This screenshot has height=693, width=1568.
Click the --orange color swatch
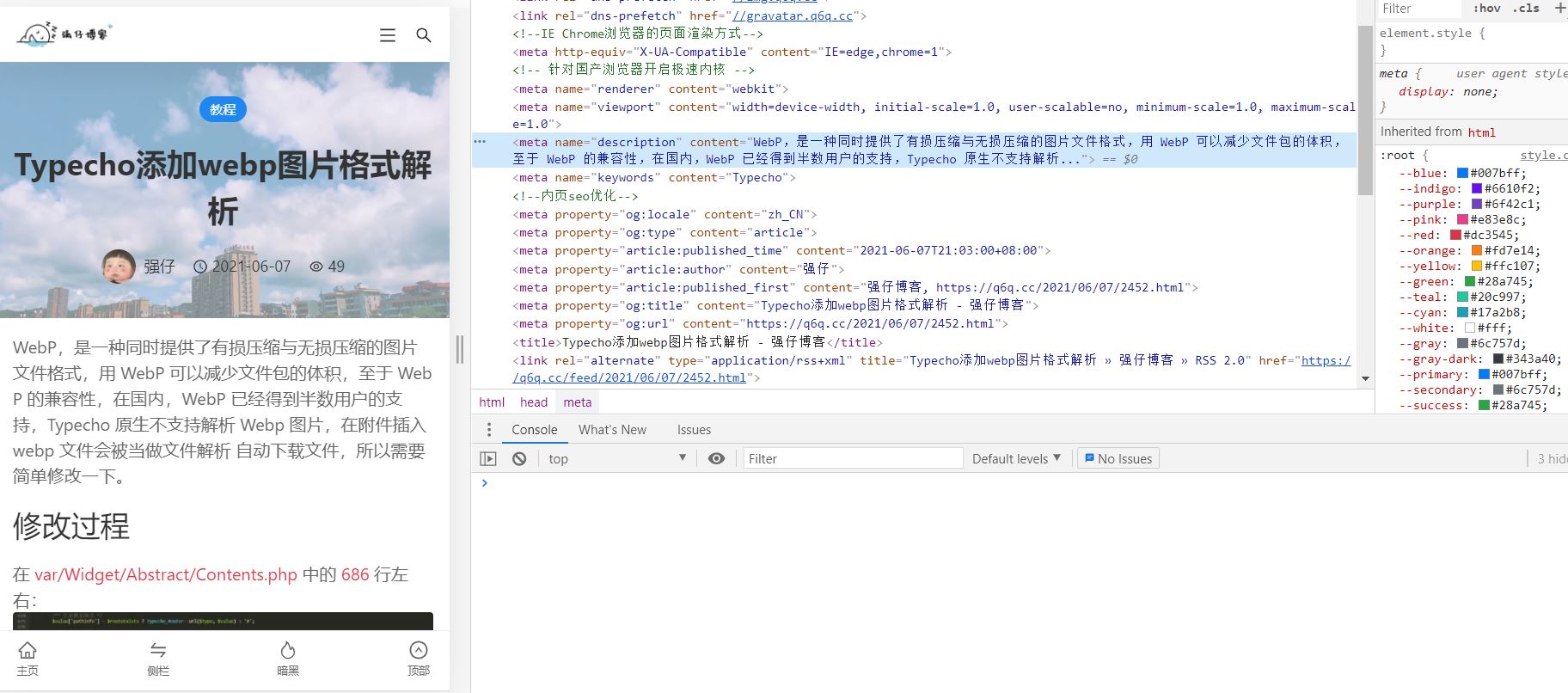click(1477, 251)
